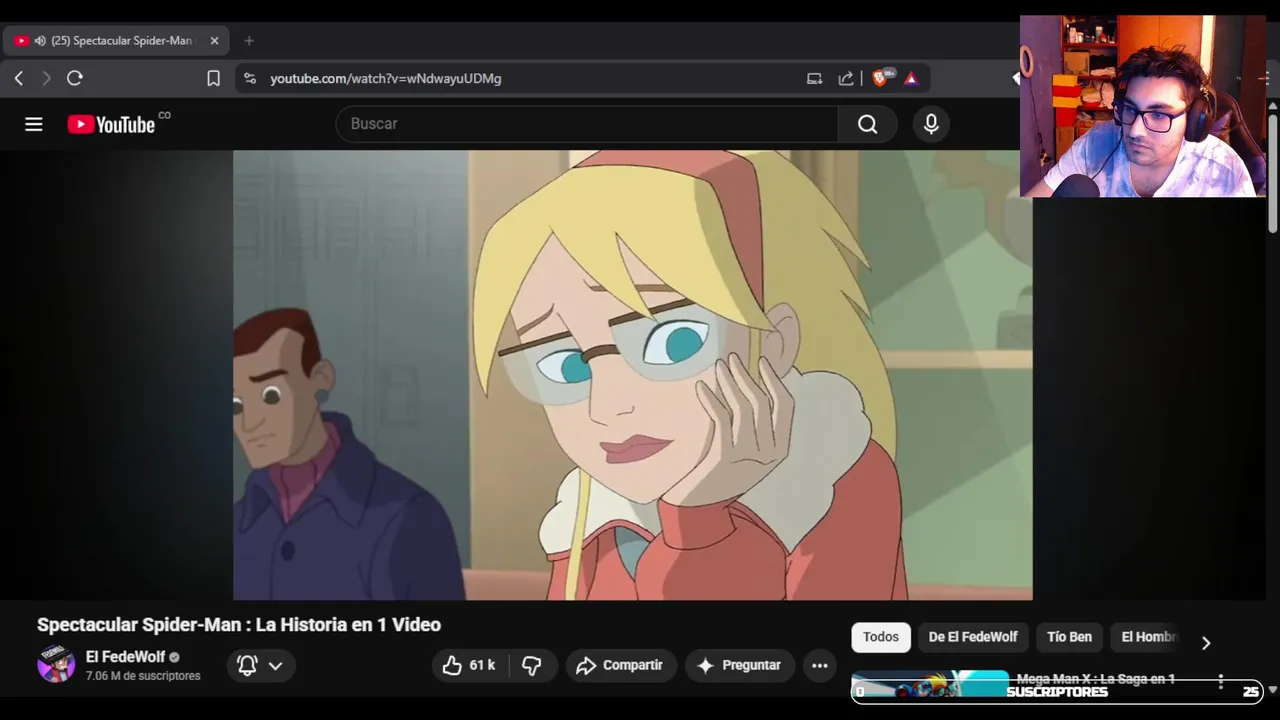This screenshot has width=1280, height=720.
Task: Open more actions three-dot menu
Action: [820, 665]
